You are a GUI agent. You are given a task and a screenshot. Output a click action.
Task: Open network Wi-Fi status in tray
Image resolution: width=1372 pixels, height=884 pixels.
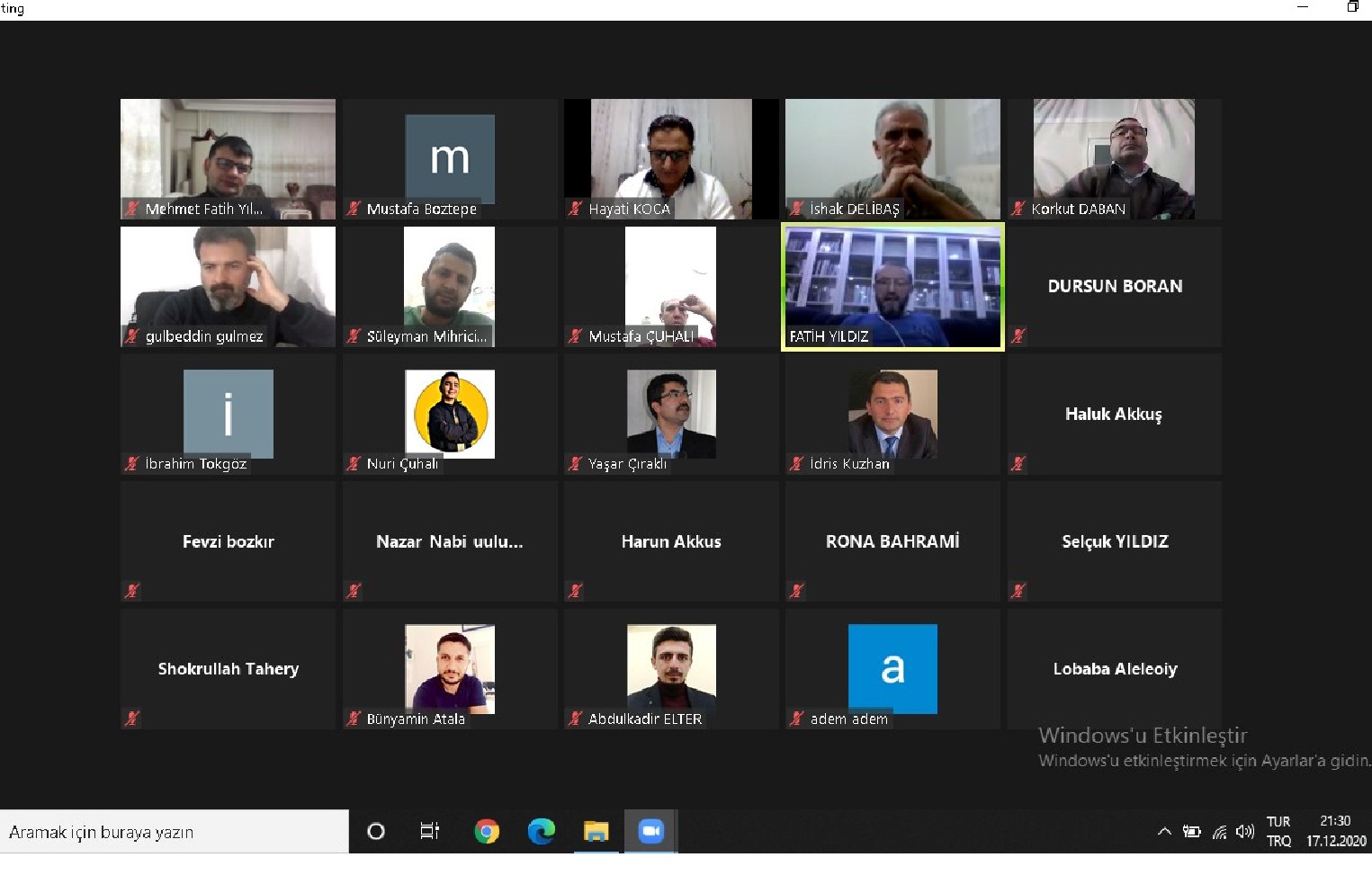tap(1219, 832)
